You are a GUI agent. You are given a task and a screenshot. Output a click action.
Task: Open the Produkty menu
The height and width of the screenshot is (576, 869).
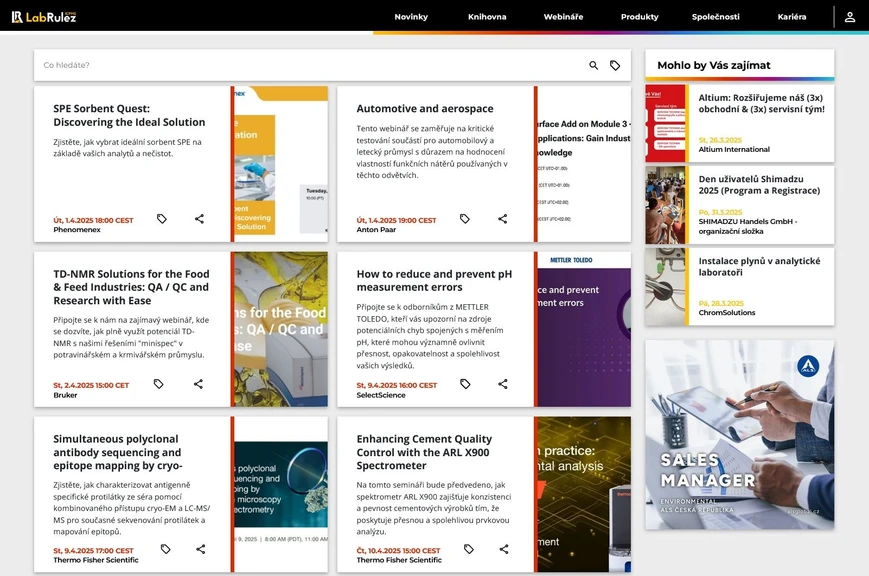(639, 16)
